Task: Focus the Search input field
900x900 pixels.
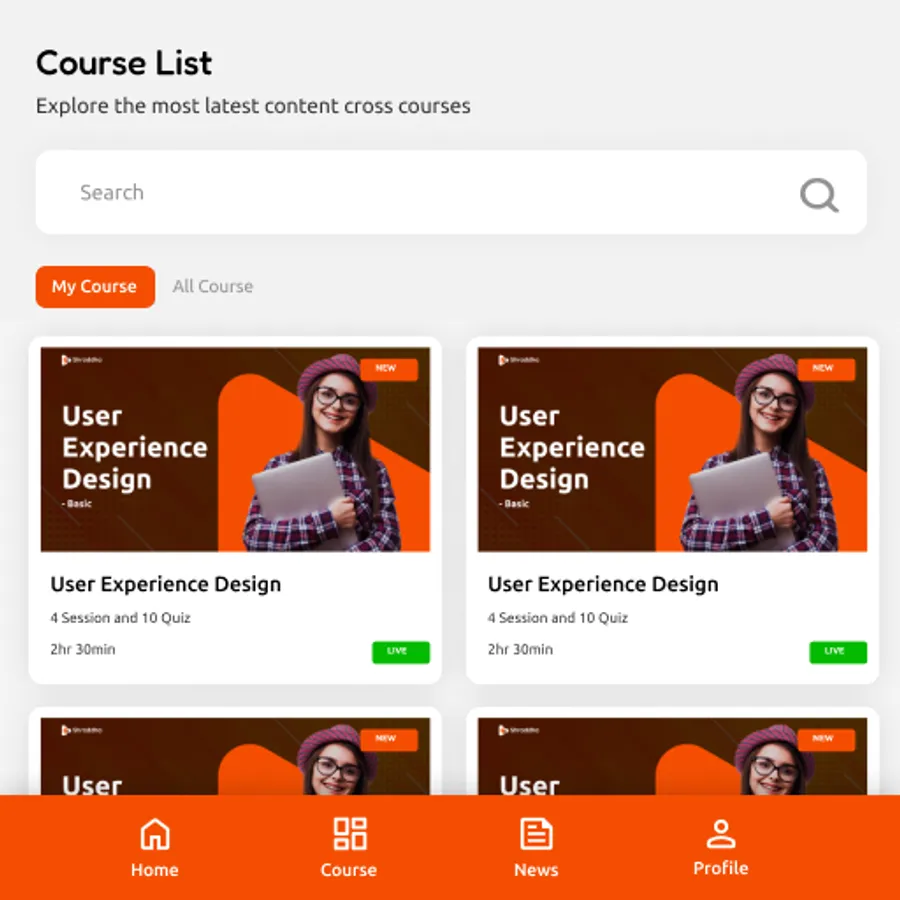Action: [451, 192]
